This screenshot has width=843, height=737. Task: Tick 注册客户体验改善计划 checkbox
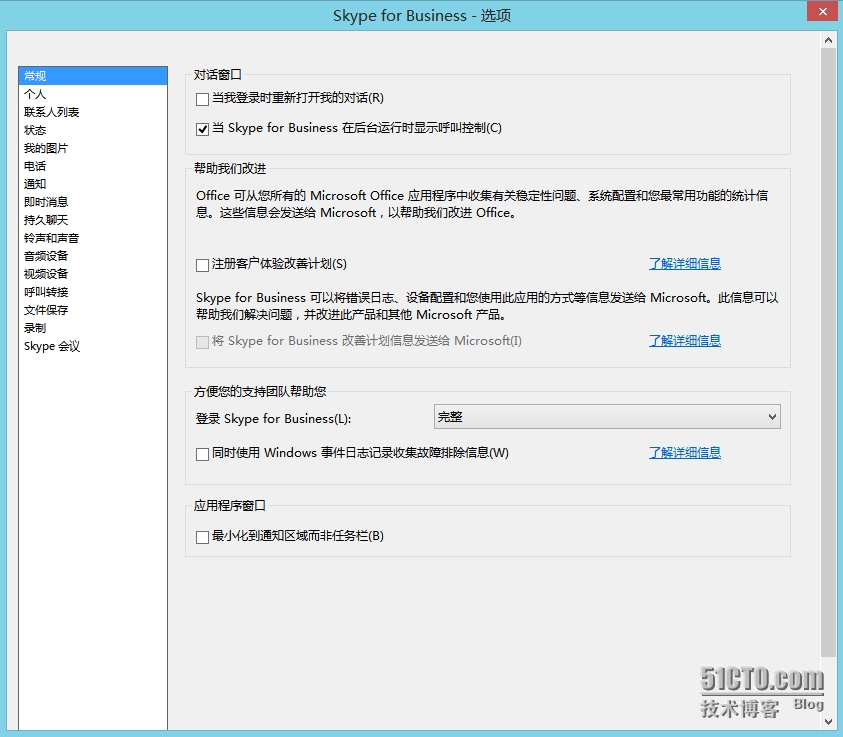(203, 265)
